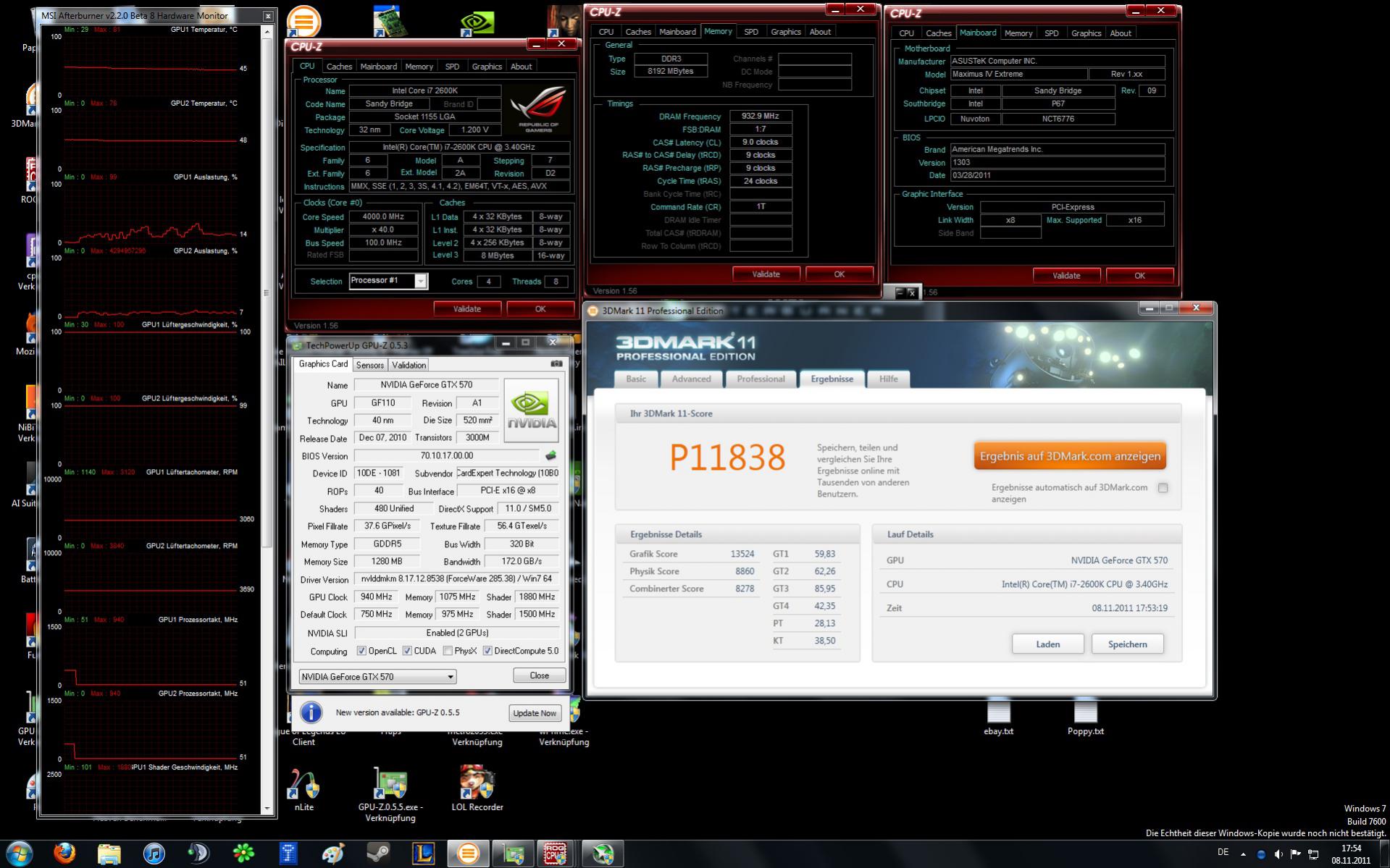
Task: Show hidden tray icons arrow
Action: point(1244,854)
